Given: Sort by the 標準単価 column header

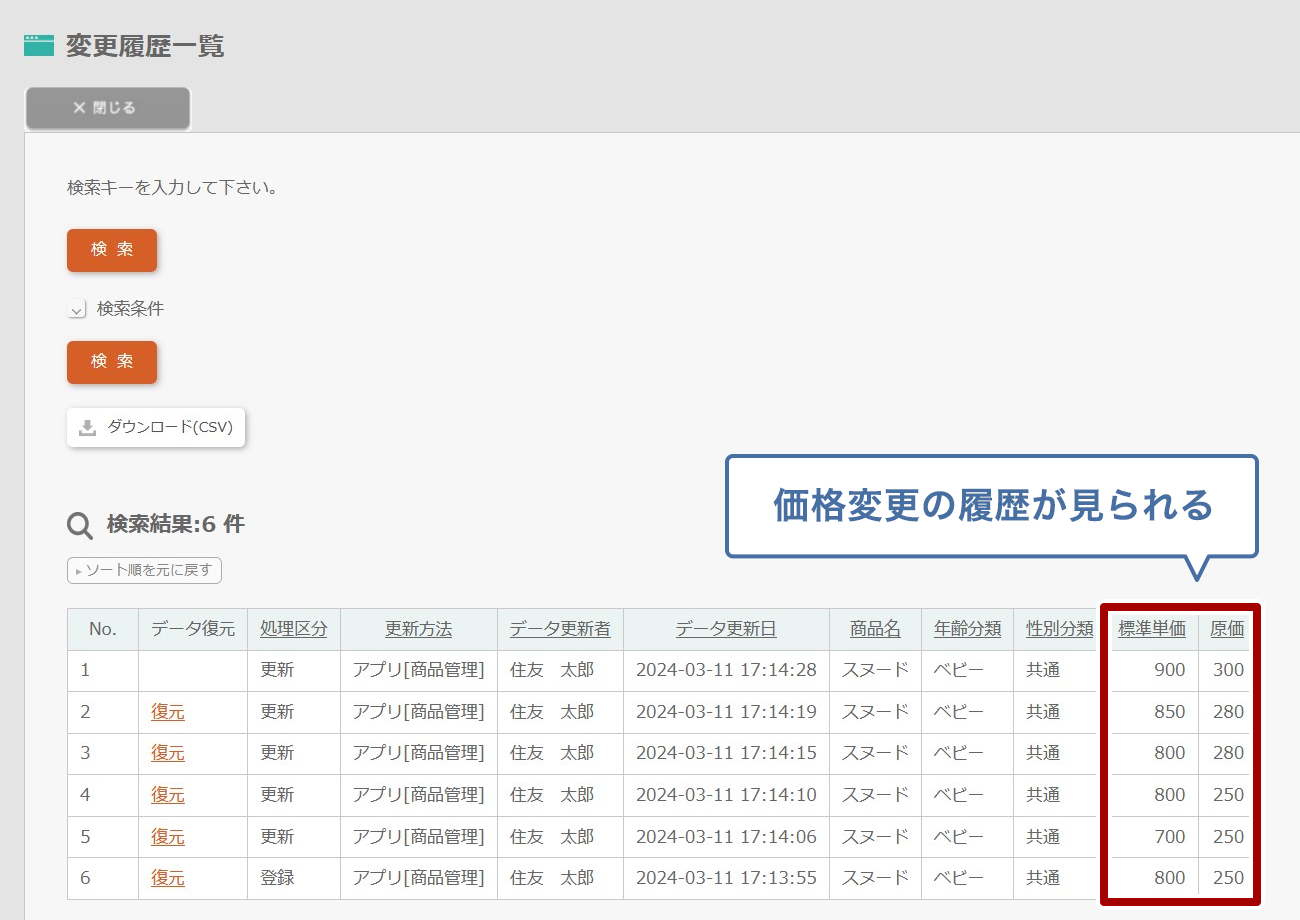Looking at the screenshot, I should [1152, 629].
